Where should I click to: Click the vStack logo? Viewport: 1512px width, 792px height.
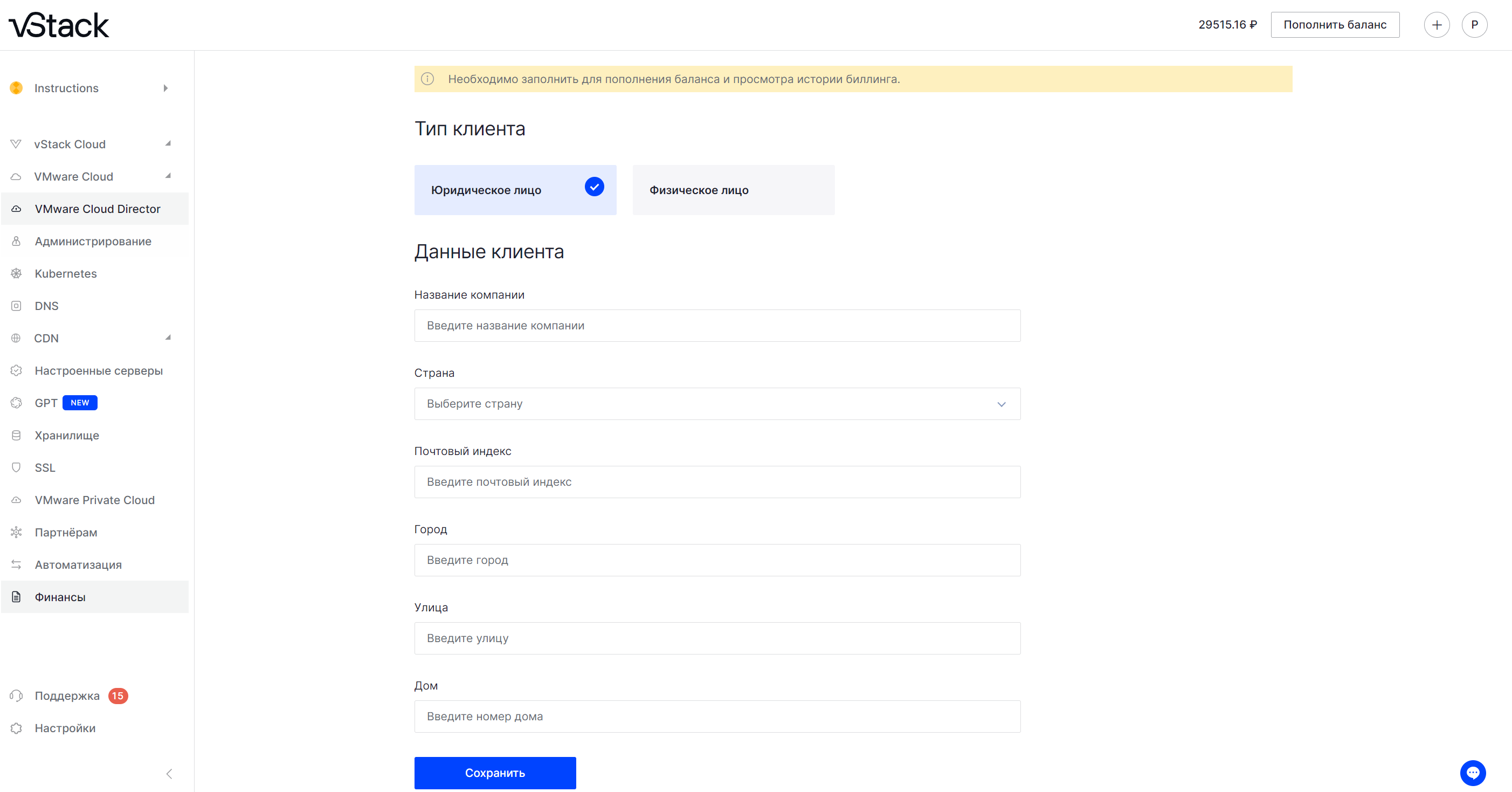point(59,25)
